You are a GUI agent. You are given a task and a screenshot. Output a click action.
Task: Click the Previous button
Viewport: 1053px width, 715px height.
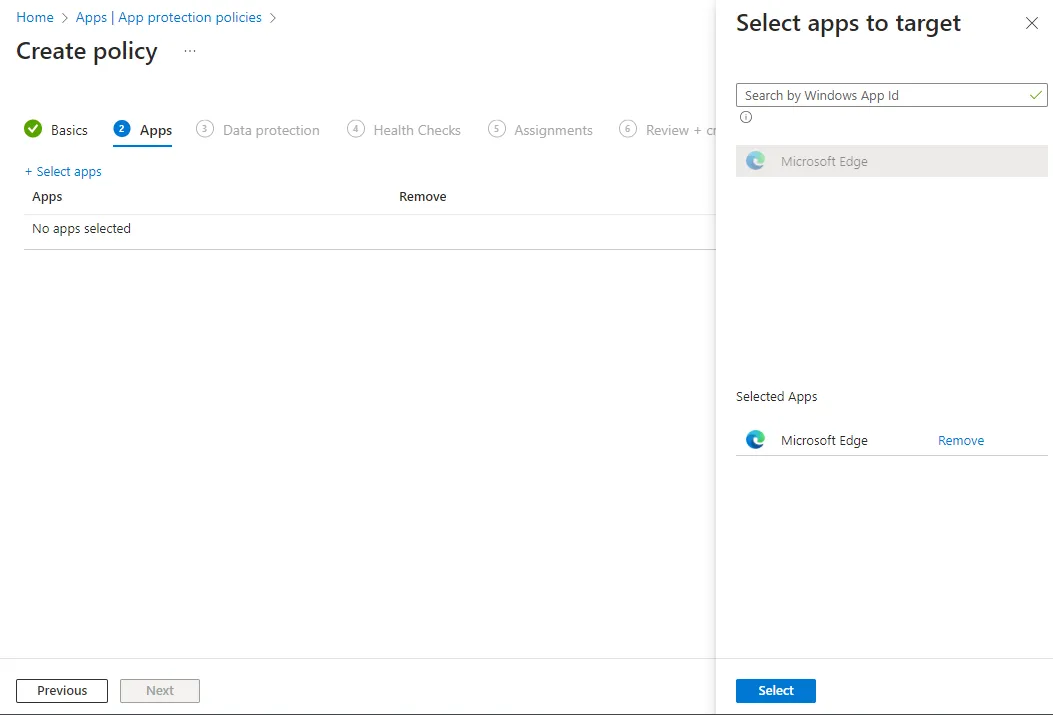[x=62, y=690]
